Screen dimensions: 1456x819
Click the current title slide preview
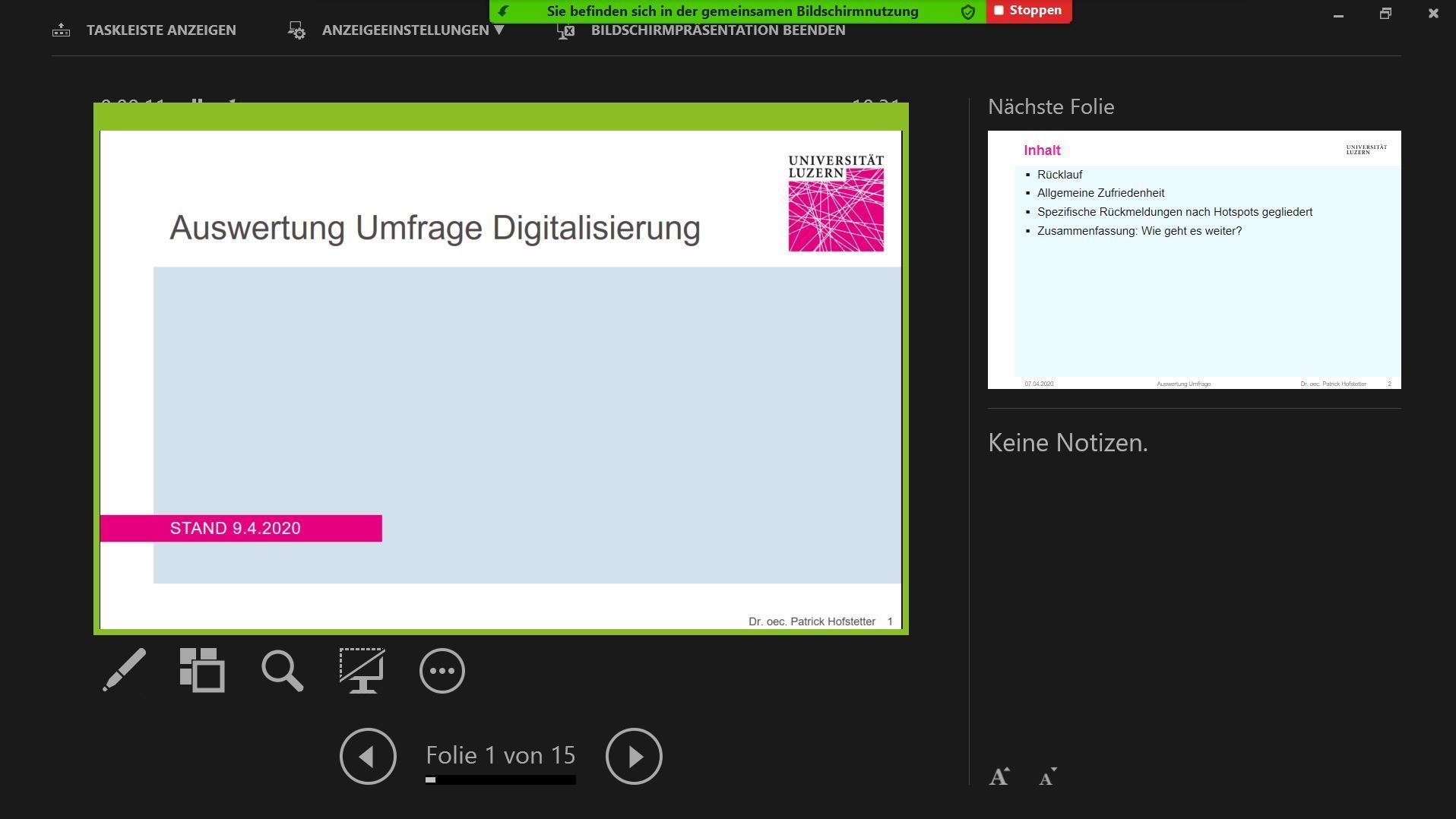(500, 378)
